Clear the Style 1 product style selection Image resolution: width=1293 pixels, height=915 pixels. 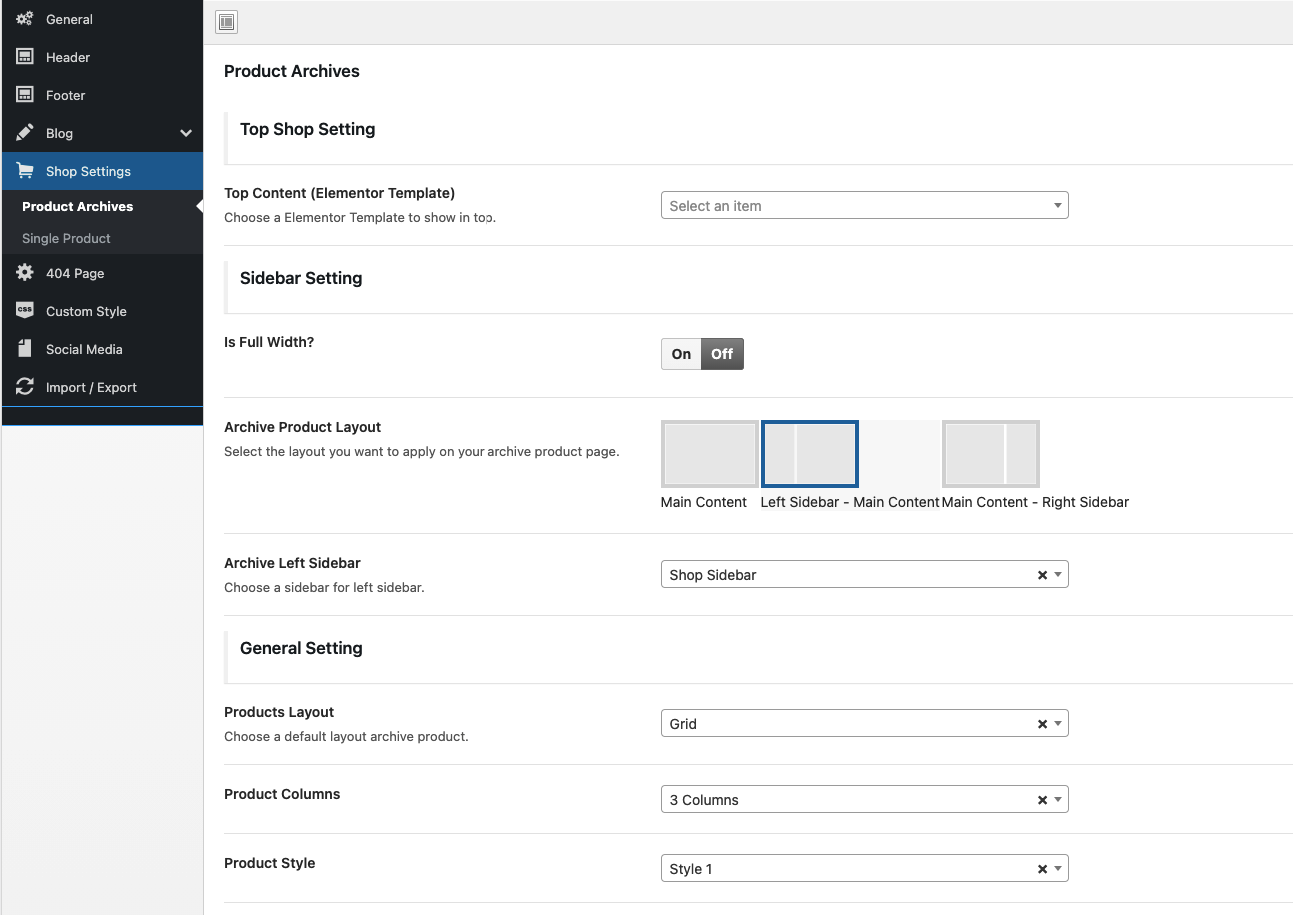pos(1042,869)
